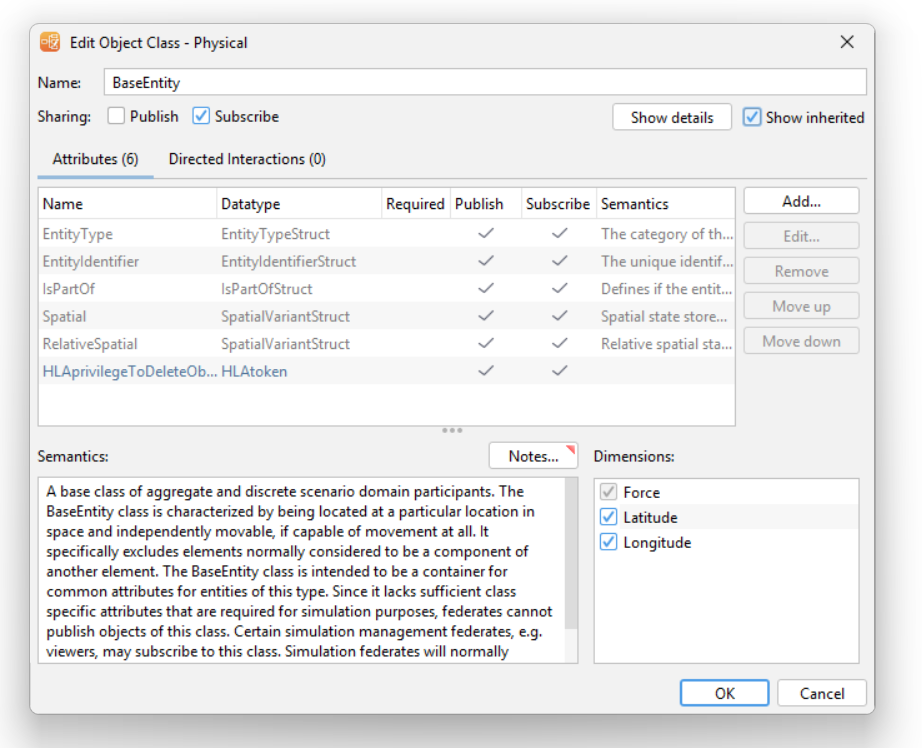Click the semantics text scrollbar
This screenshot has height=748, width=922.
coord(570,554)
